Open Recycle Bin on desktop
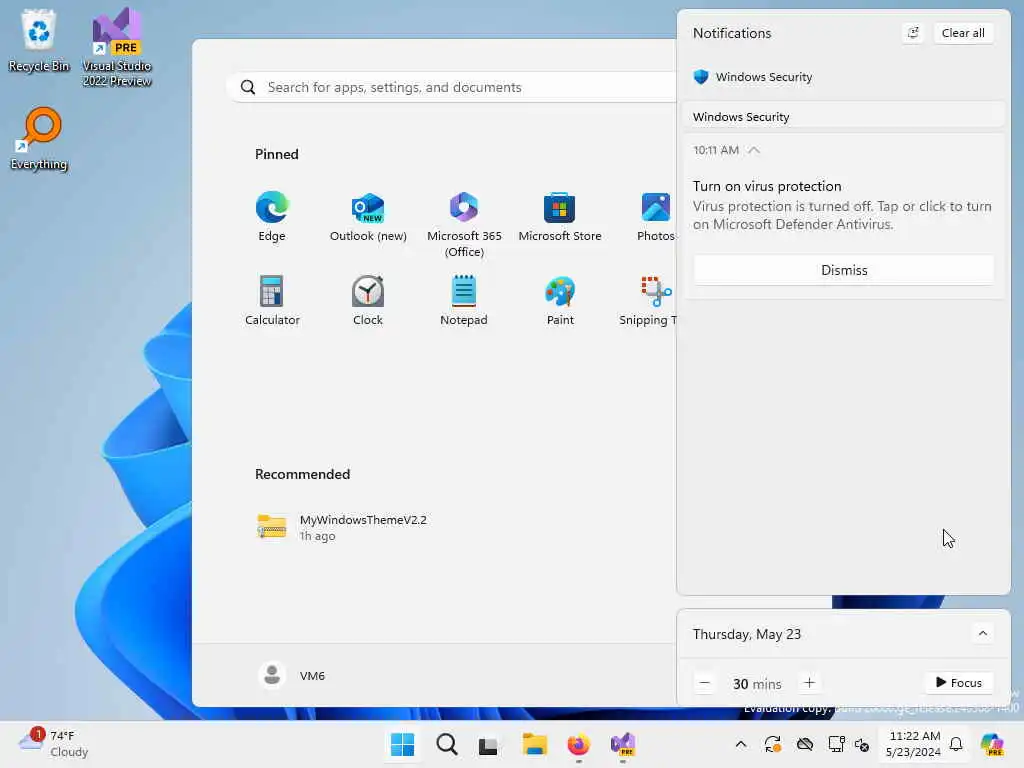The width and height of the screenshot is (1024, 768). click(x=39, y=40)
